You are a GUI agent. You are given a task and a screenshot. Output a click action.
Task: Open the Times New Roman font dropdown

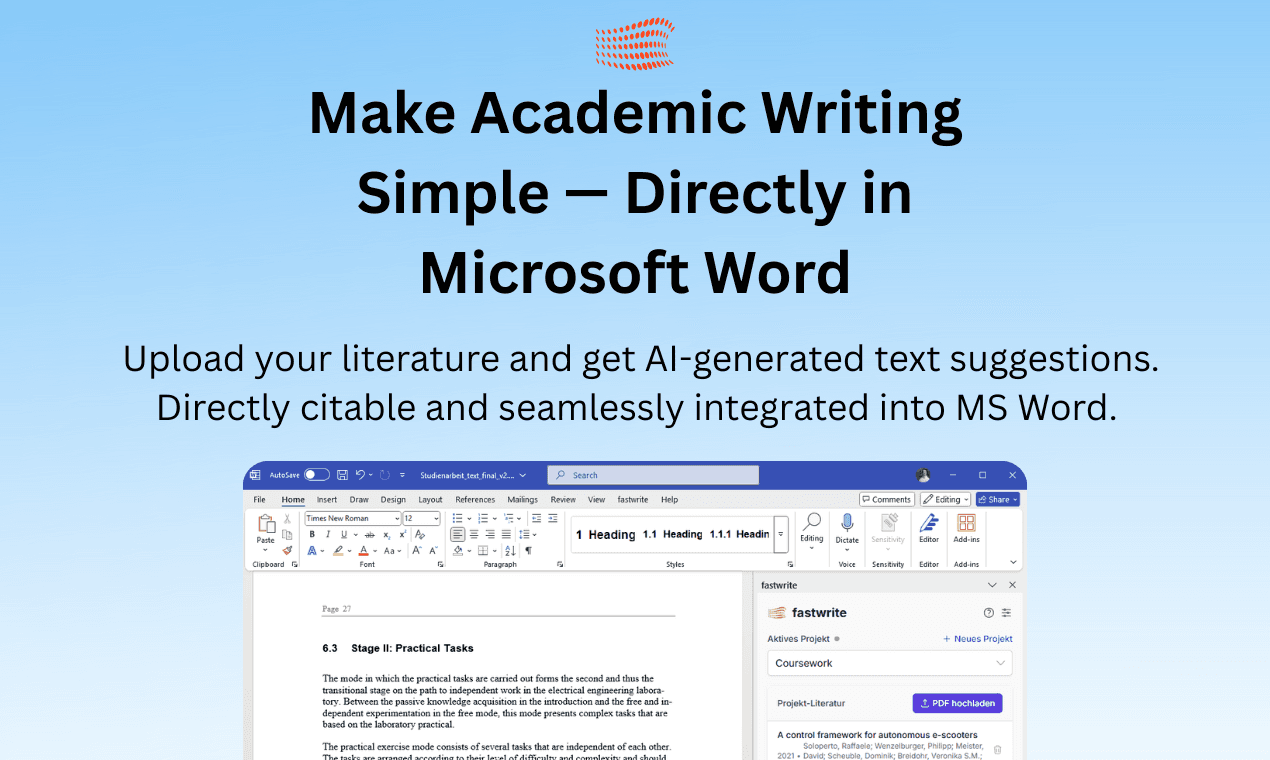(x=353, y=518)
